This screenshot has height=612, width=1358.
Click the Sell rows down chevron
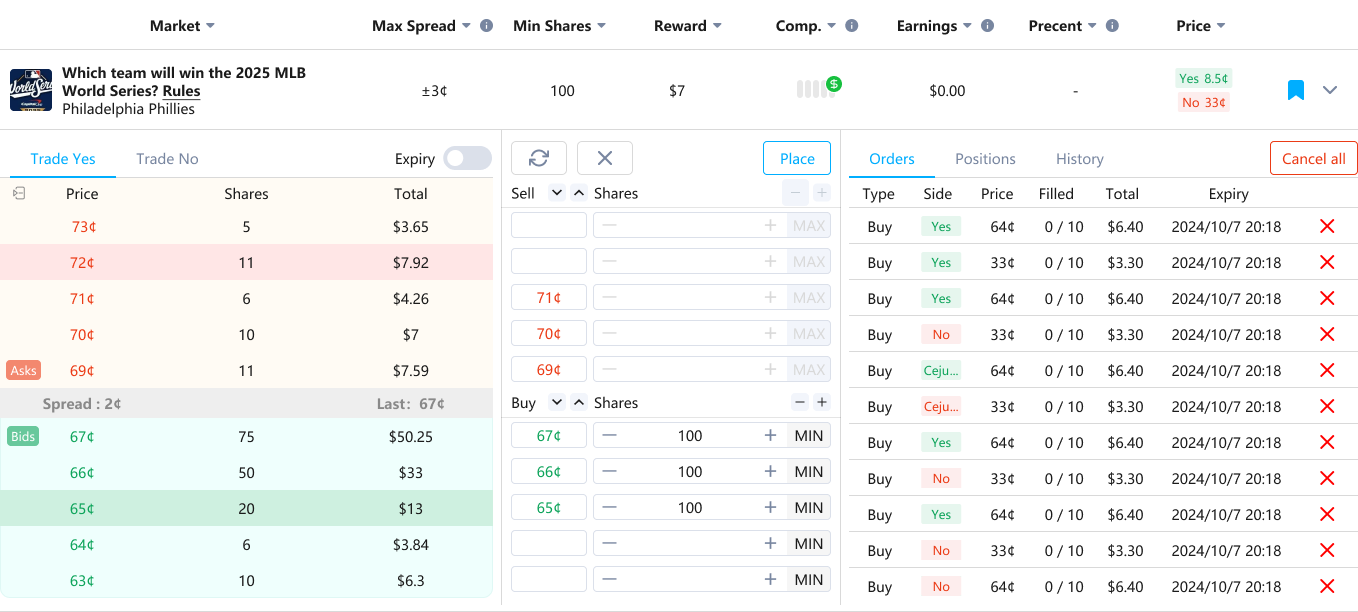[557, 193]
